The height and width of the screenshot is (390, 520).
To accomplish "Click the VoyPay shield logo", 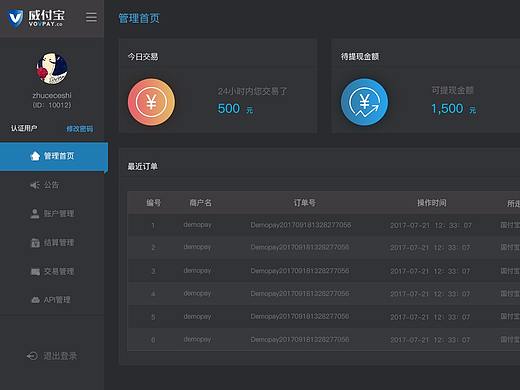I will 16,19.
